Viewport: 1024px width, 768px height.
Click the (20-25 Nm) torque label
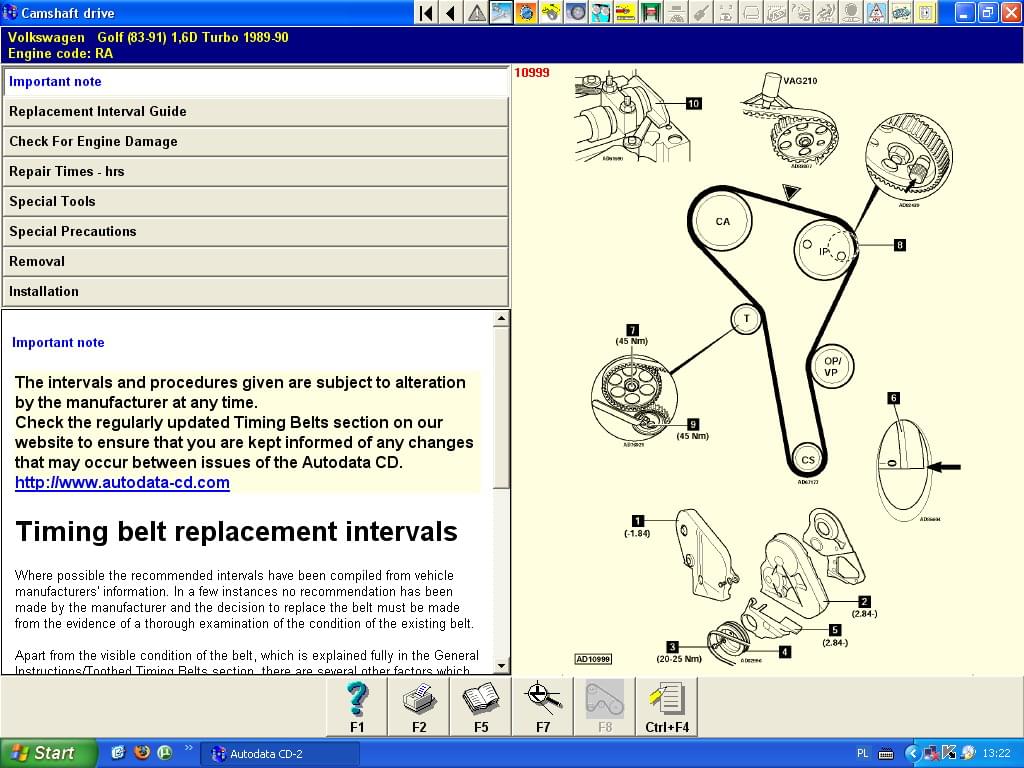[679, 658]
